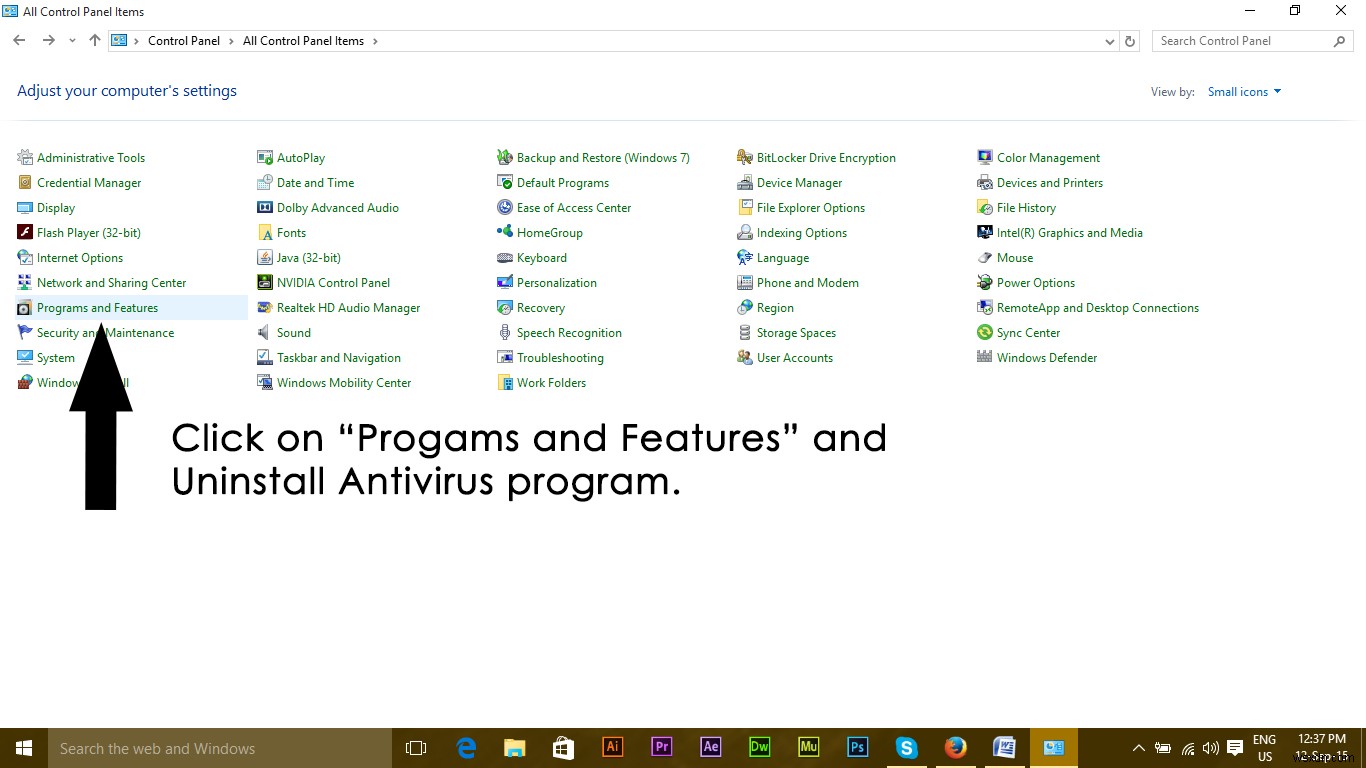Click the Credential Manager icon

(25, 182)
